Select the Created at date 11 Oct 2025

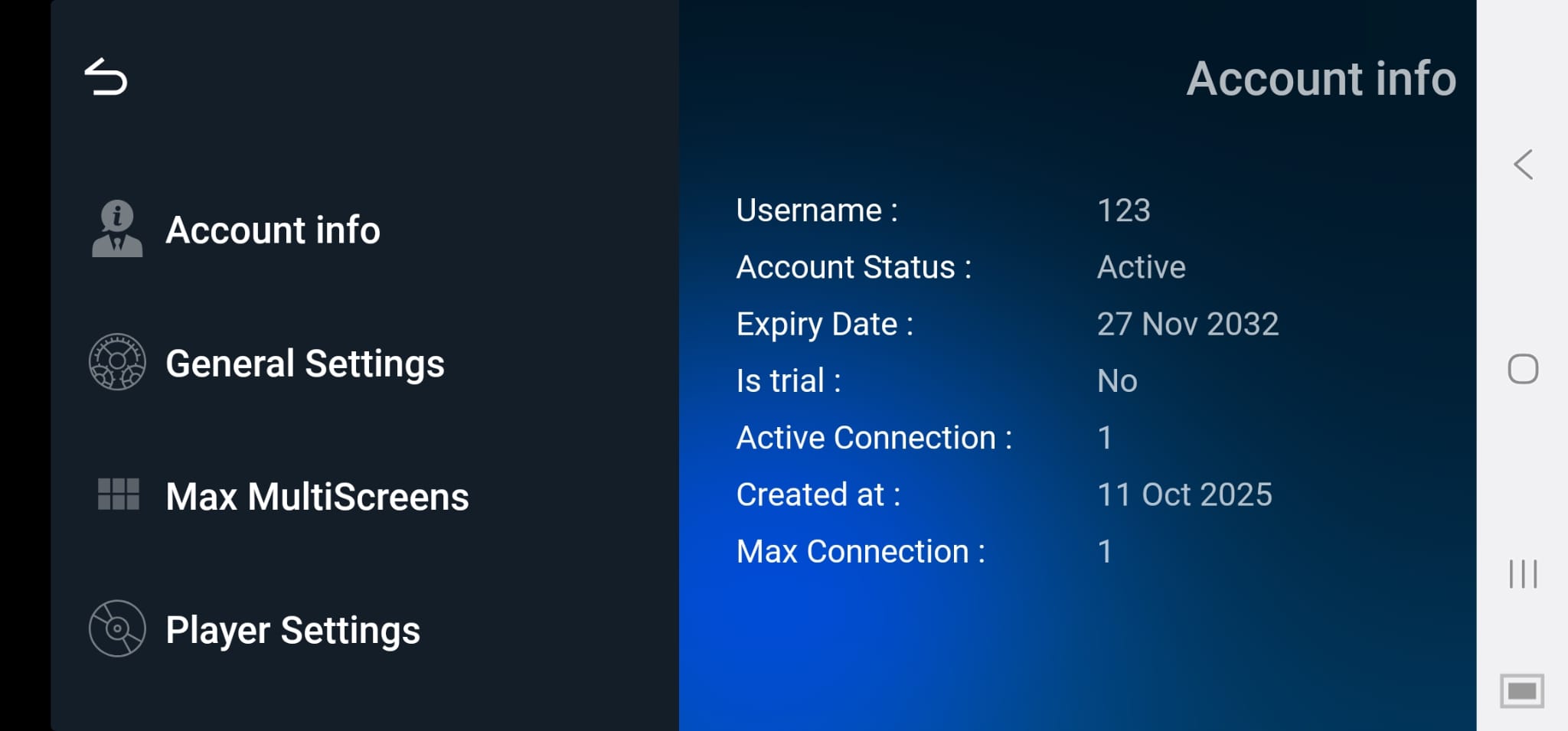pos(1184,494)
